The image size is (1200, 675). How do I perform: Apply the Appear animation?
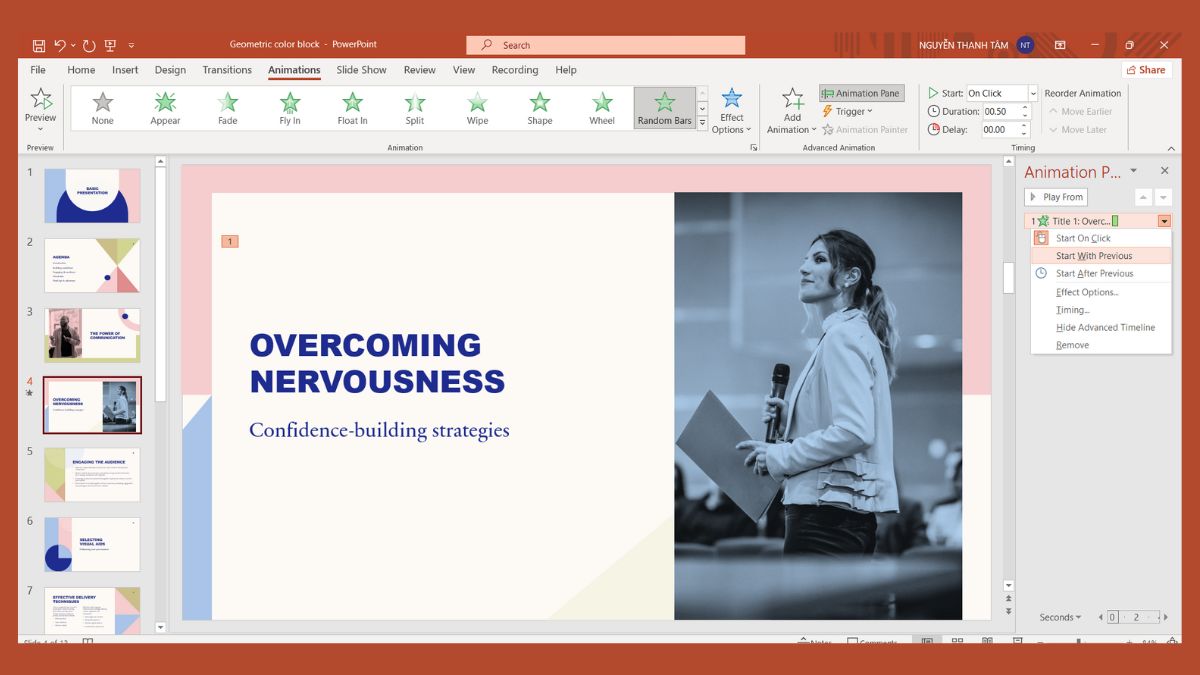click(164, 105)
